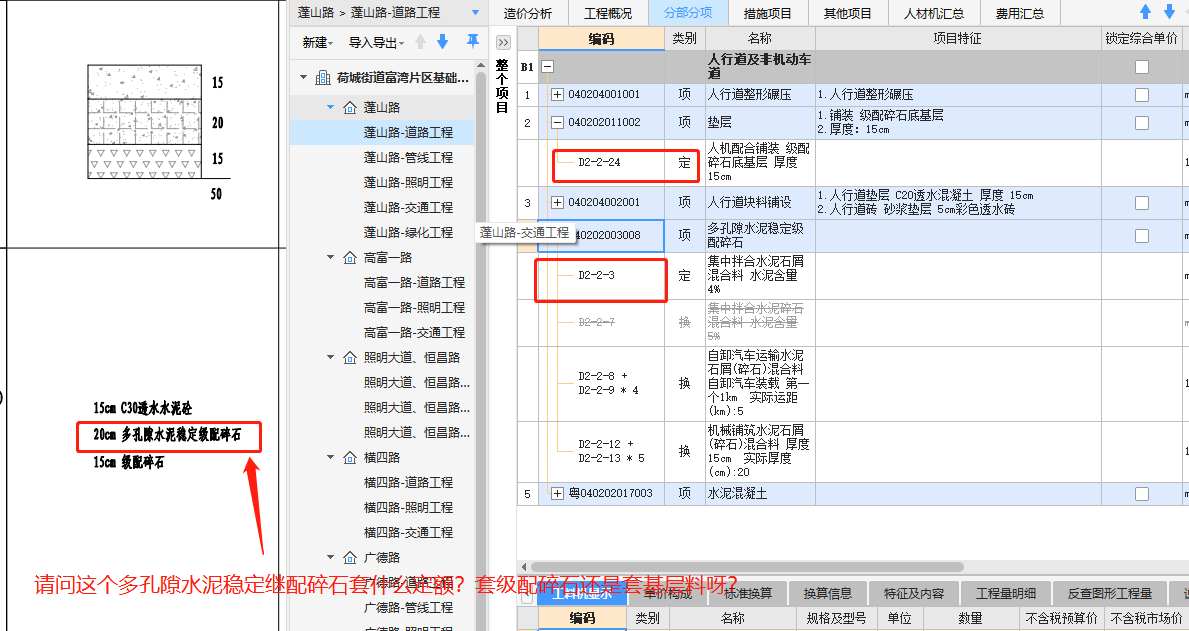This screenshot has width=1189, height=631.
Task: Open the 蓬山路-道路工程 breadcrumb dropdown
Action: (x=475, y=13)
